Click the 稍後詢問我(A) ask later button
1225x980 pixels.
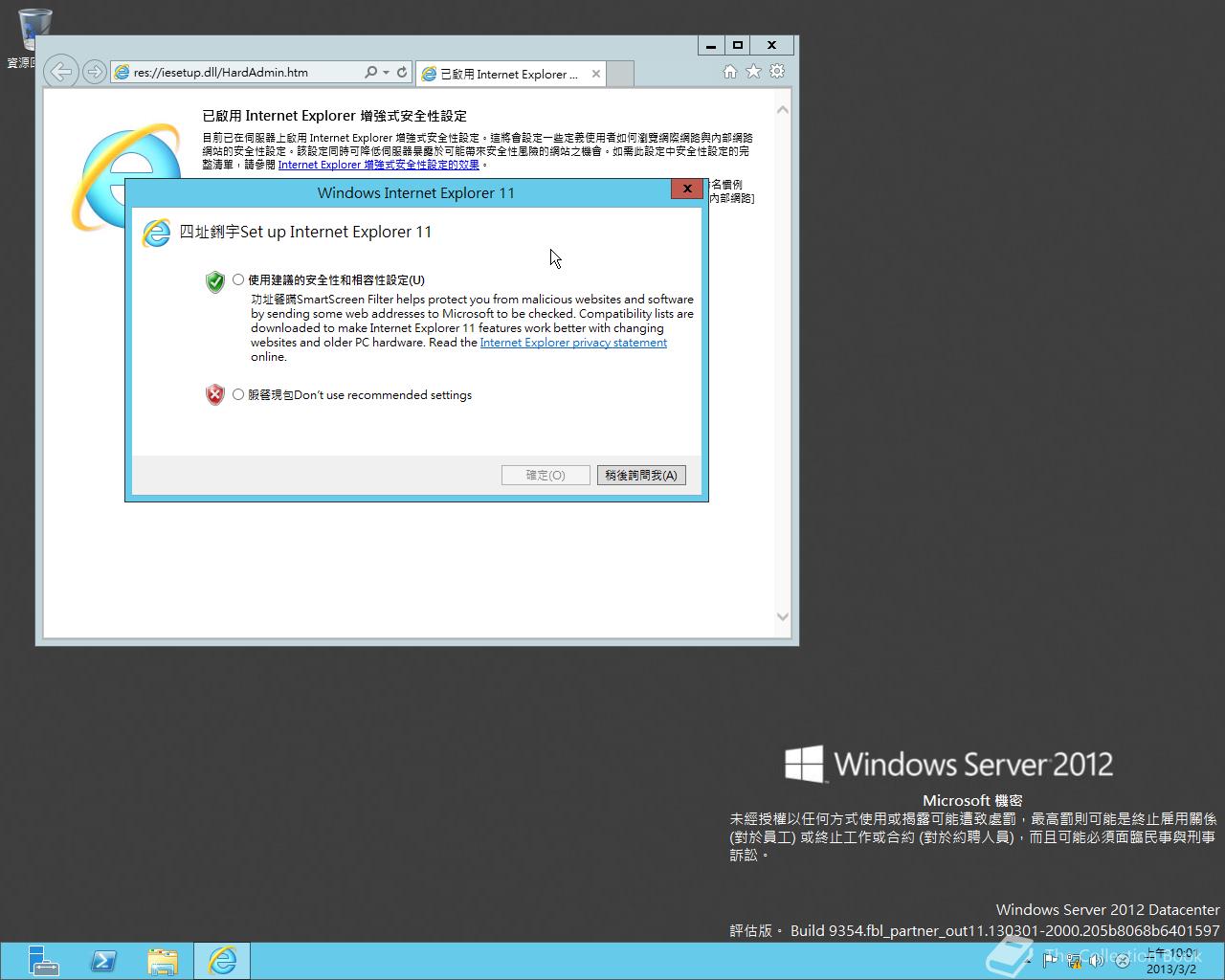pos(641,475)
